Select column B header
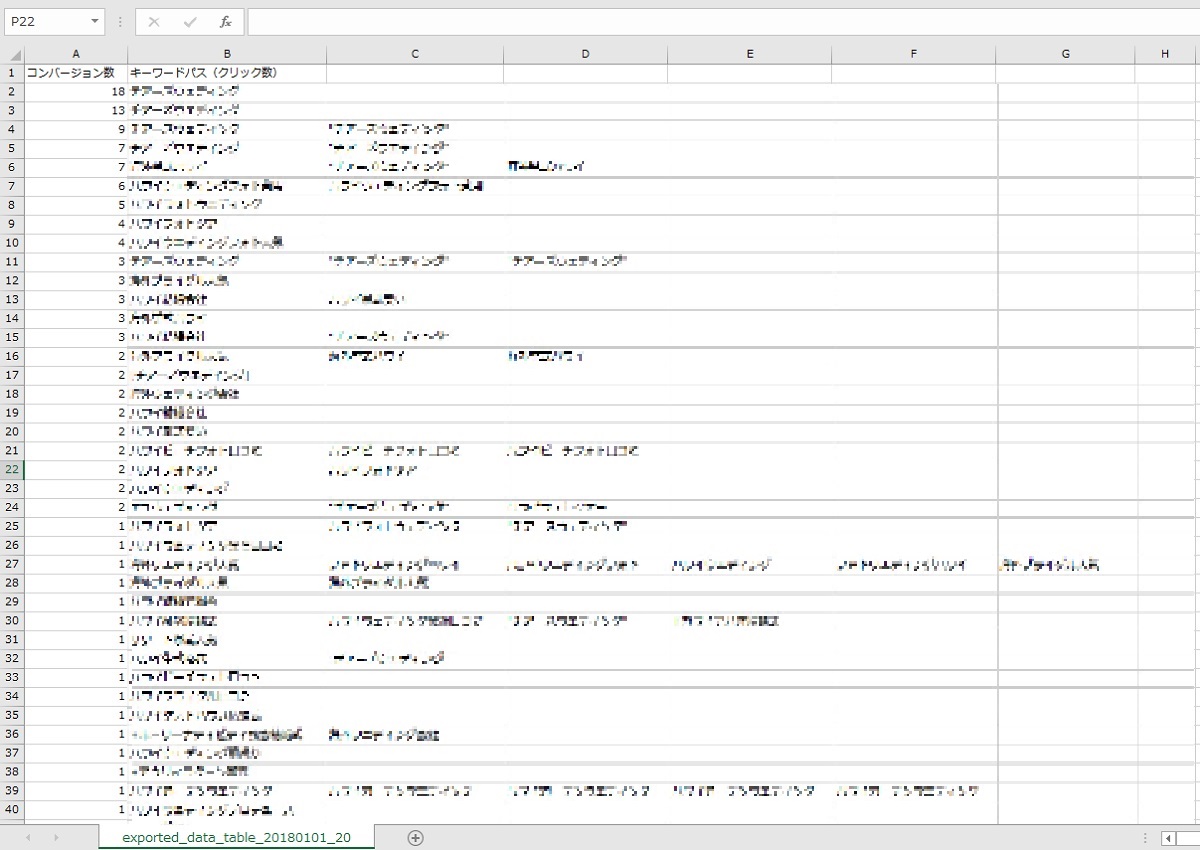1200x850 pixels. click(227, 54)
